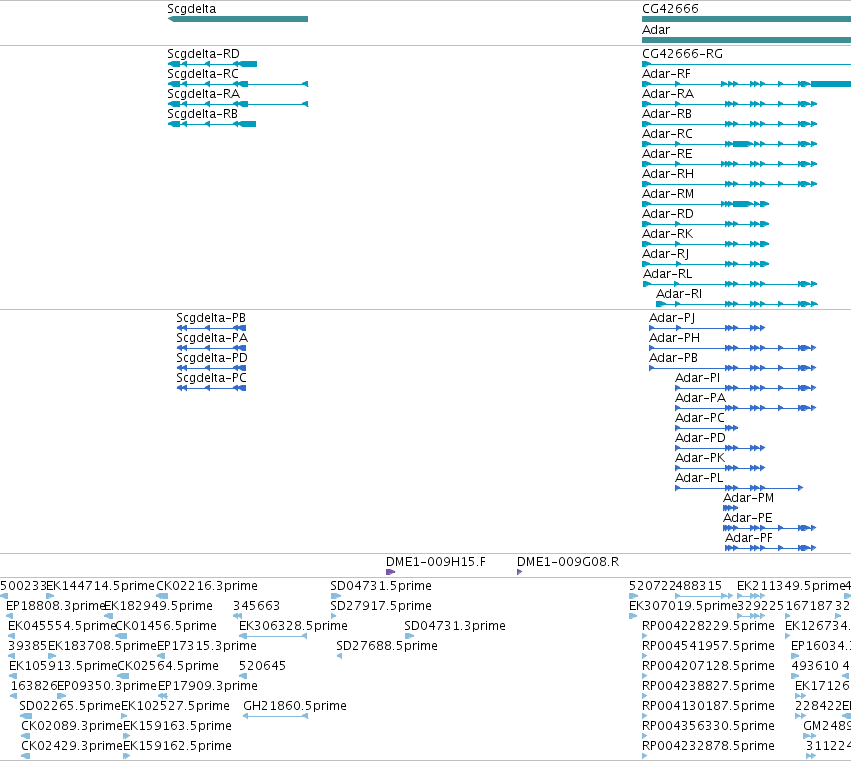Click transcript Scgdelta-RA label
The image size is (851, 761).
pos(204,94)
